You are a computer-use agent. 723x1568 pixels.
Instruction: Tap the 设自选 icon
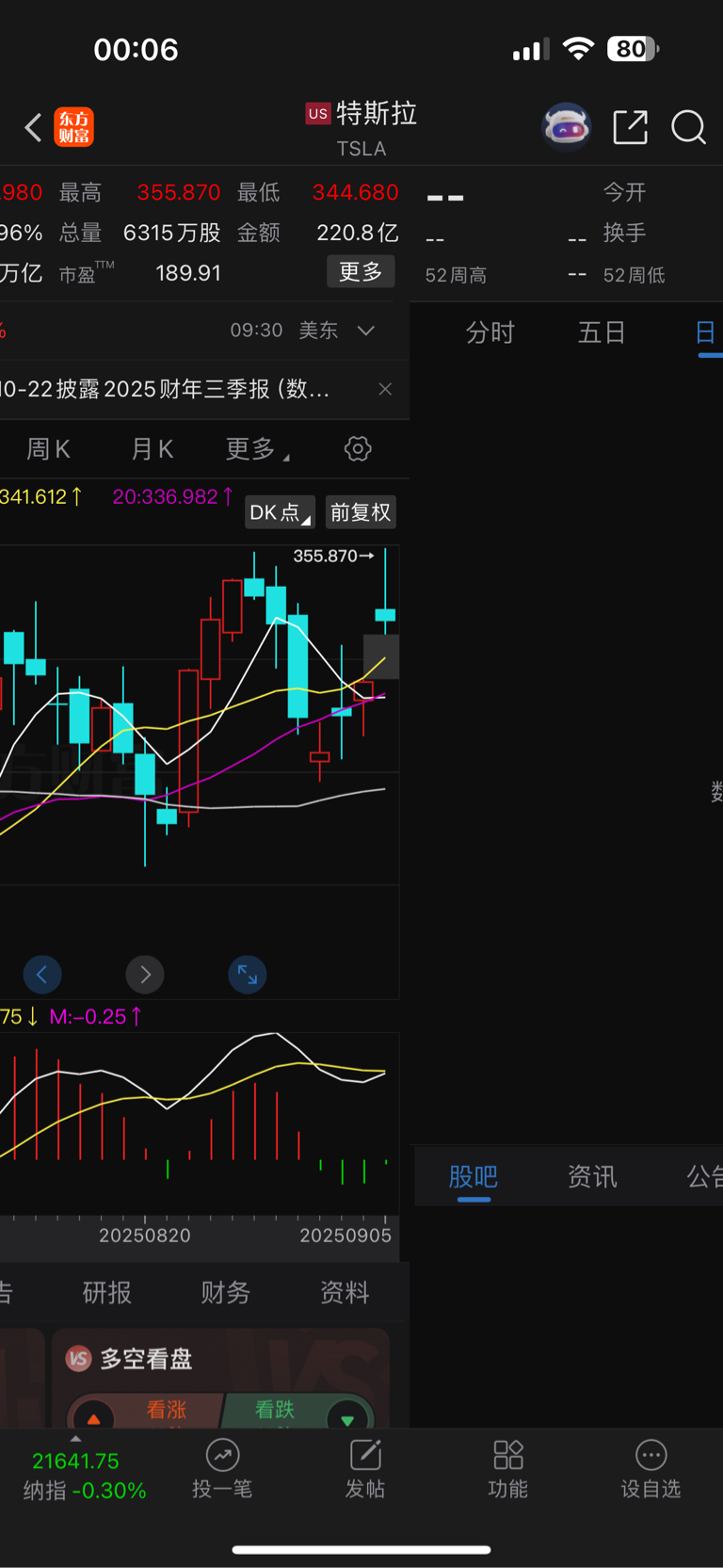651,1456
